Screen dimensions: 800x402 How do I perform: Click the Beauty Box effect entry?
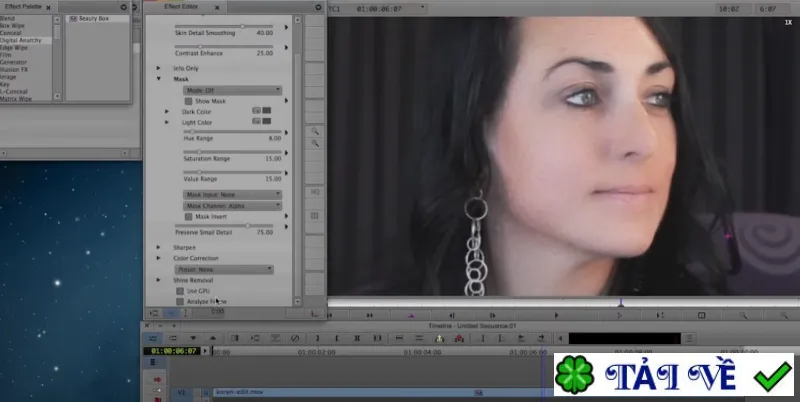pyautogui.click(x=93, y=18)
